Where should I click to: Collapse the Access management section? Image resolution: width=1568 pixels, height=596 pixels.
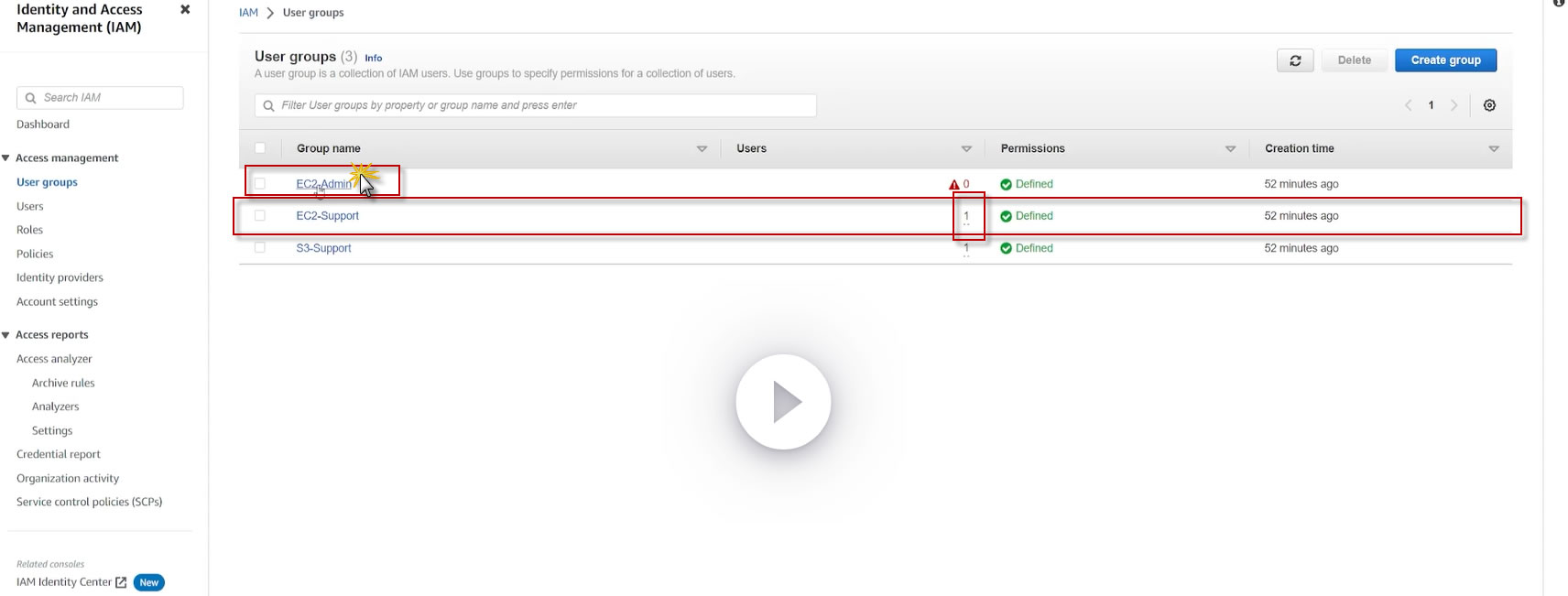pos(5,158)
